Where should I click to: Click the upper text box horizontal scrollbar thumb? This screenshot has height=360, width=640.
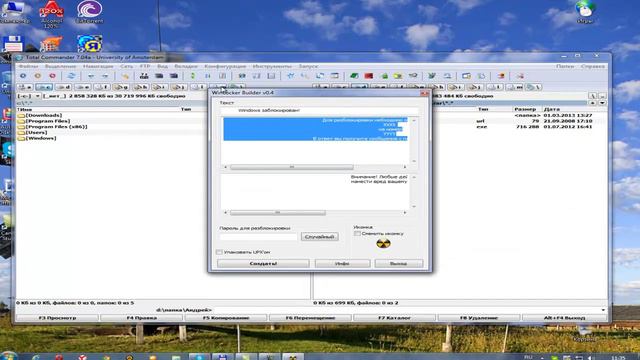coord(291,167)
